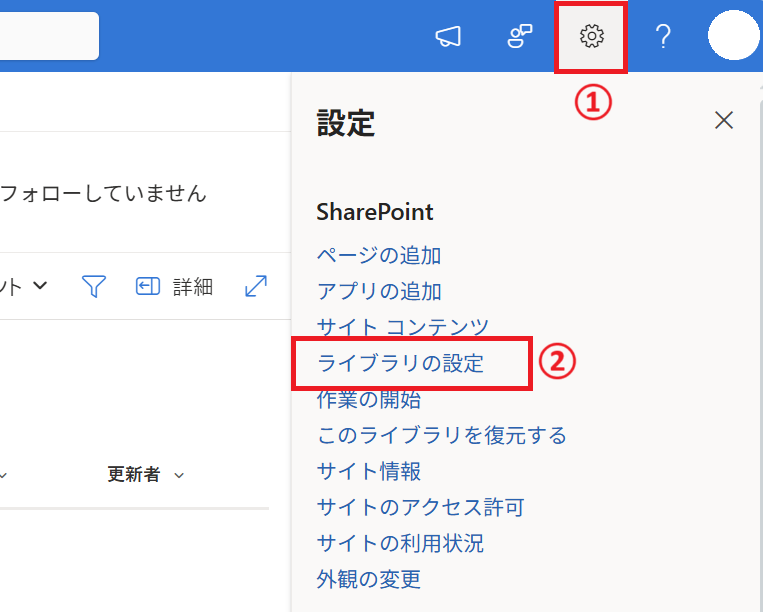Open the settings gear icon
763x612 pixels.
[591, 36]
